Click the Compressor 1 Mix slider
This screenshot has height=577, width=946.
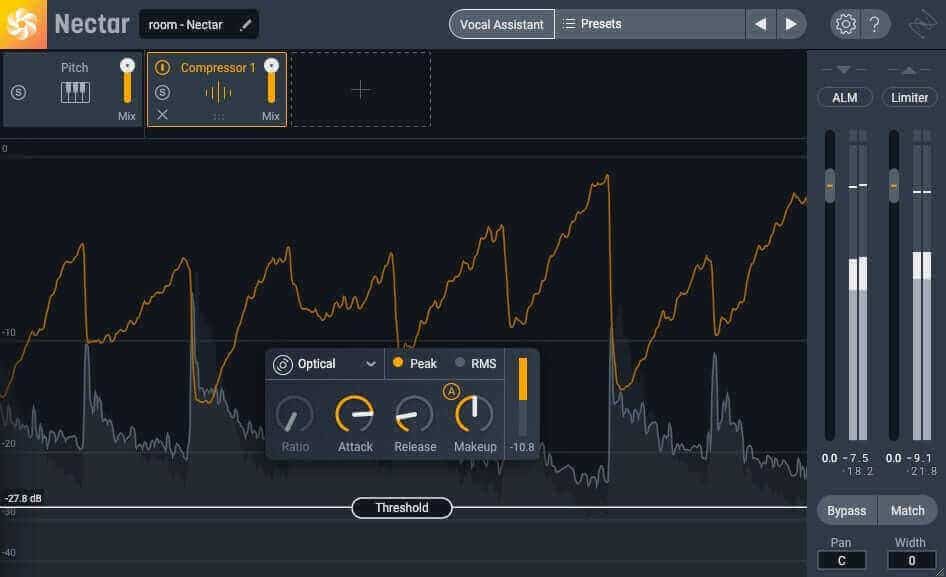pos(271,81)
